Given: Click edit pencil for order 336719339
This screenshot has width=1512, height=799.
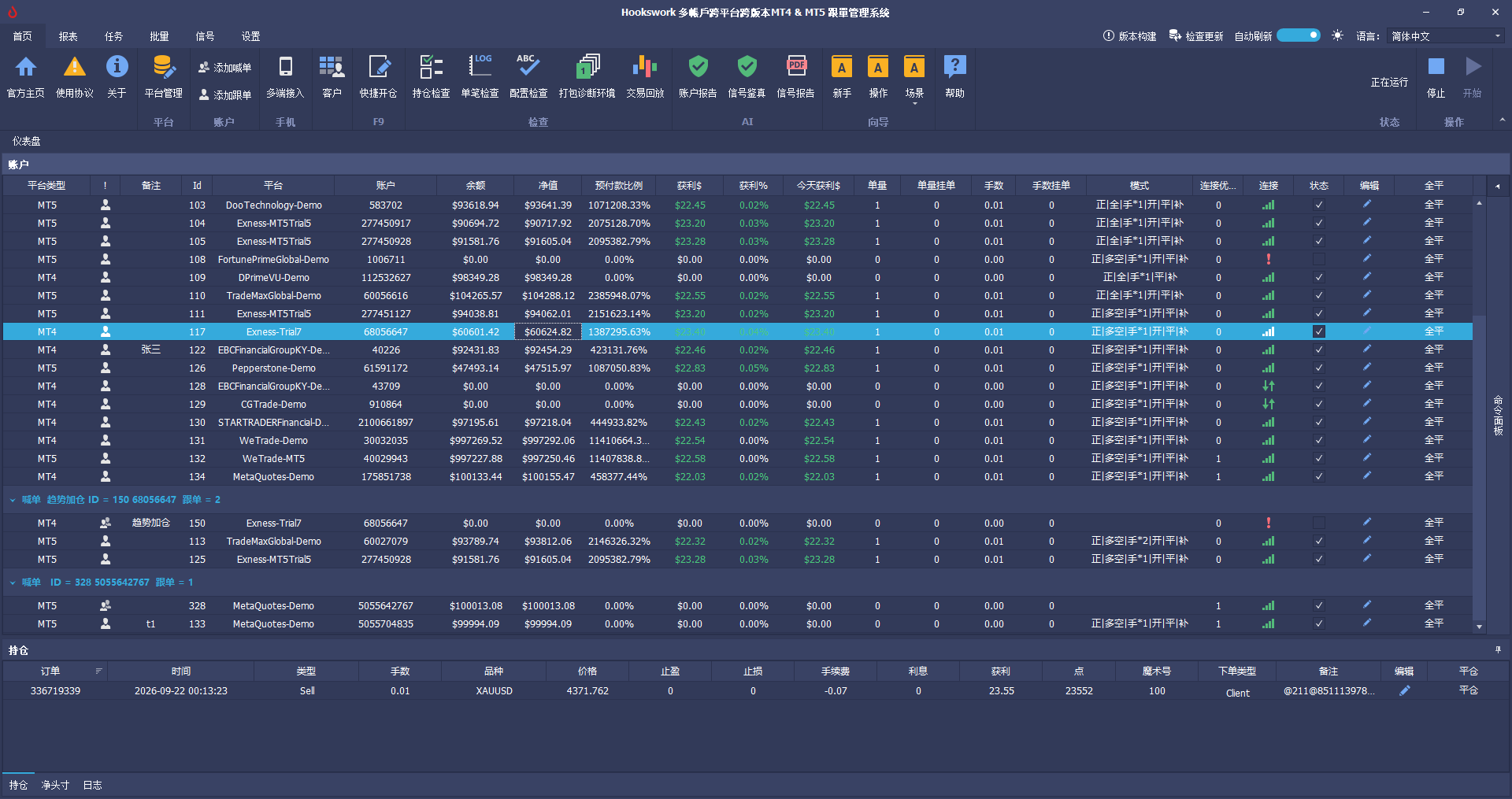Looking at the screenshot, I should coord(1404,690).
